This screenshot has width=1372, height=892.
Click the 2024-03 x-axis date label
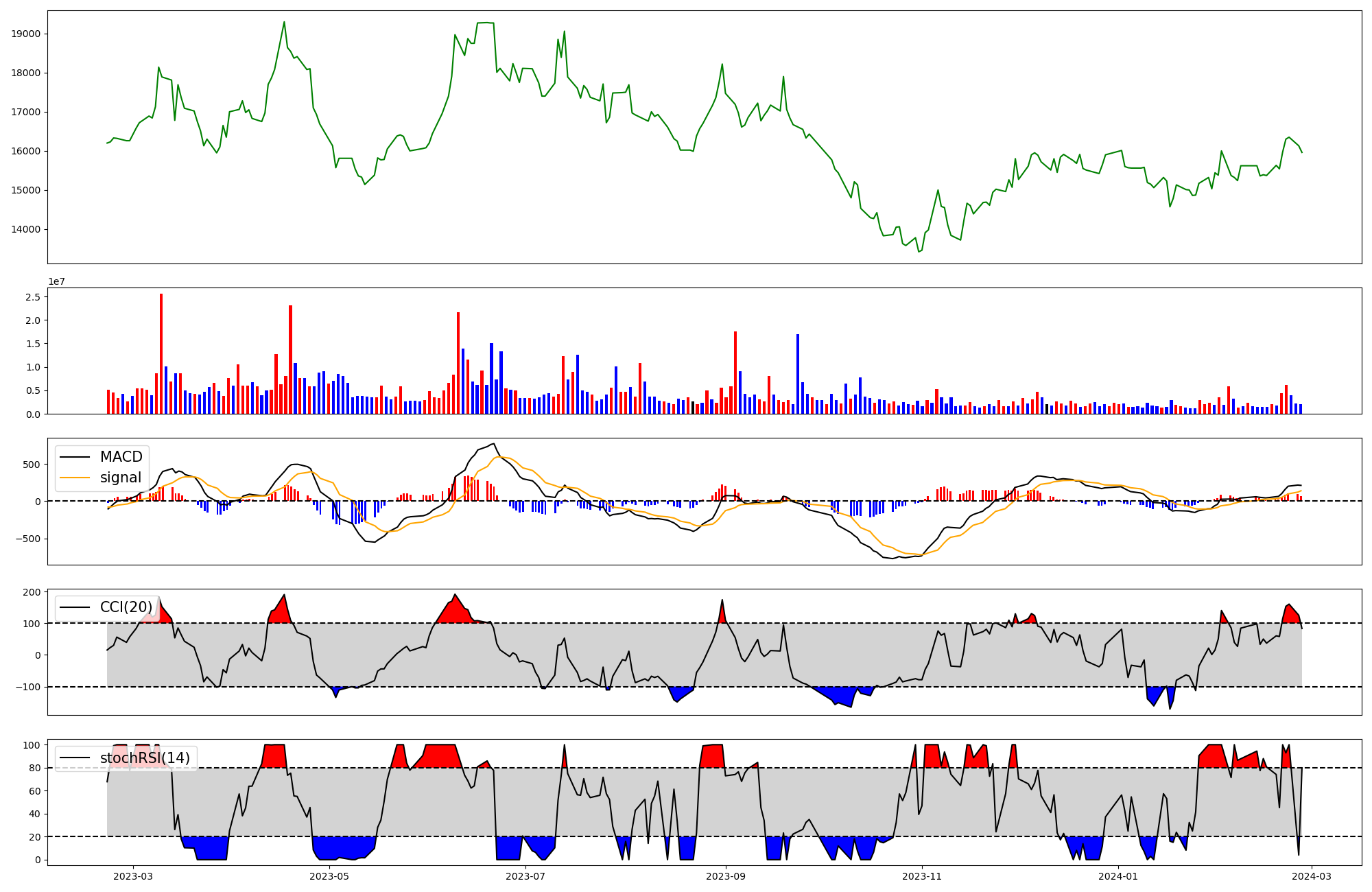(x=1312, y=876)
